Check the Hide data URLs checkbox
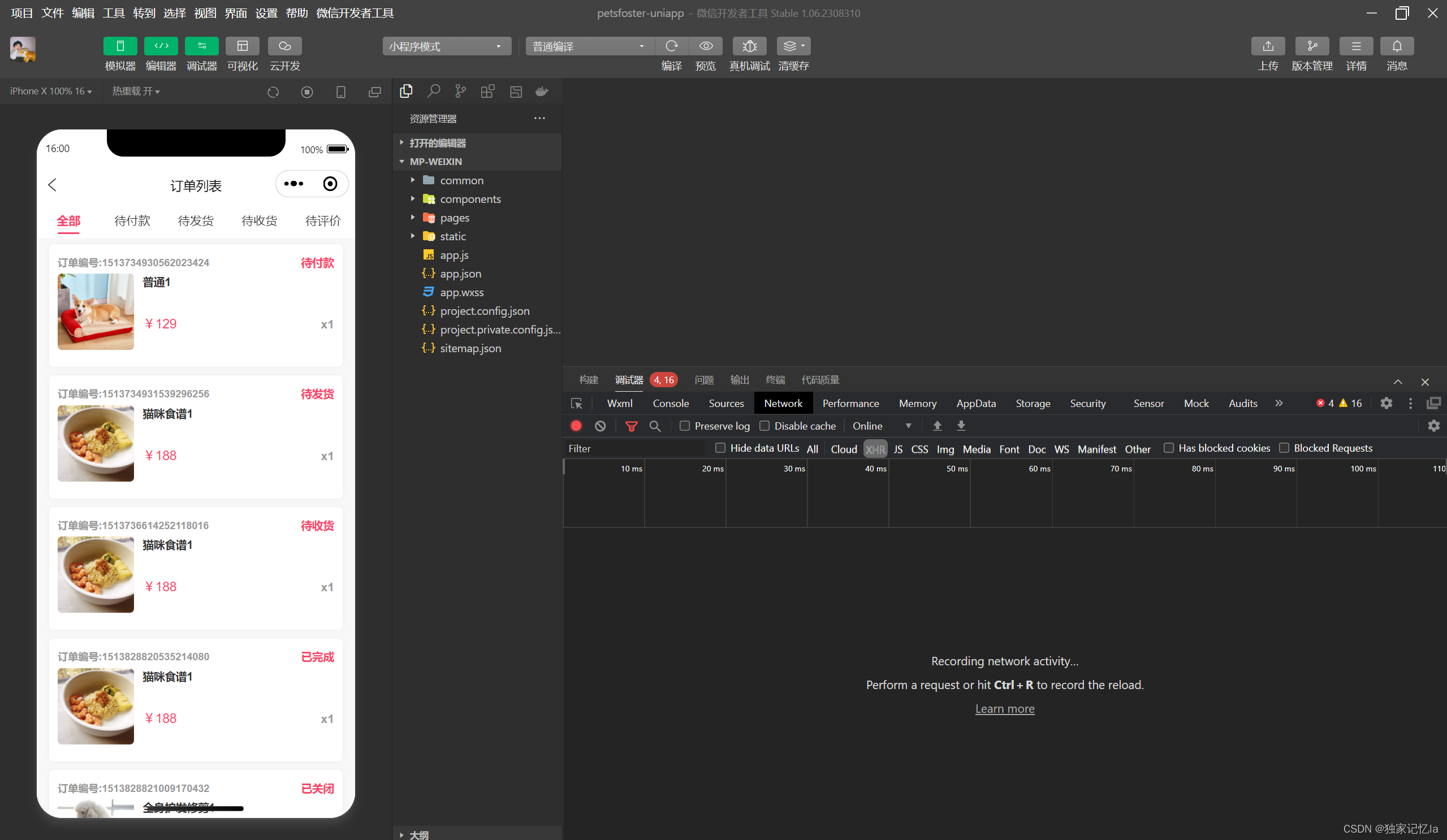1447x840 pixels. coord(719,448)
